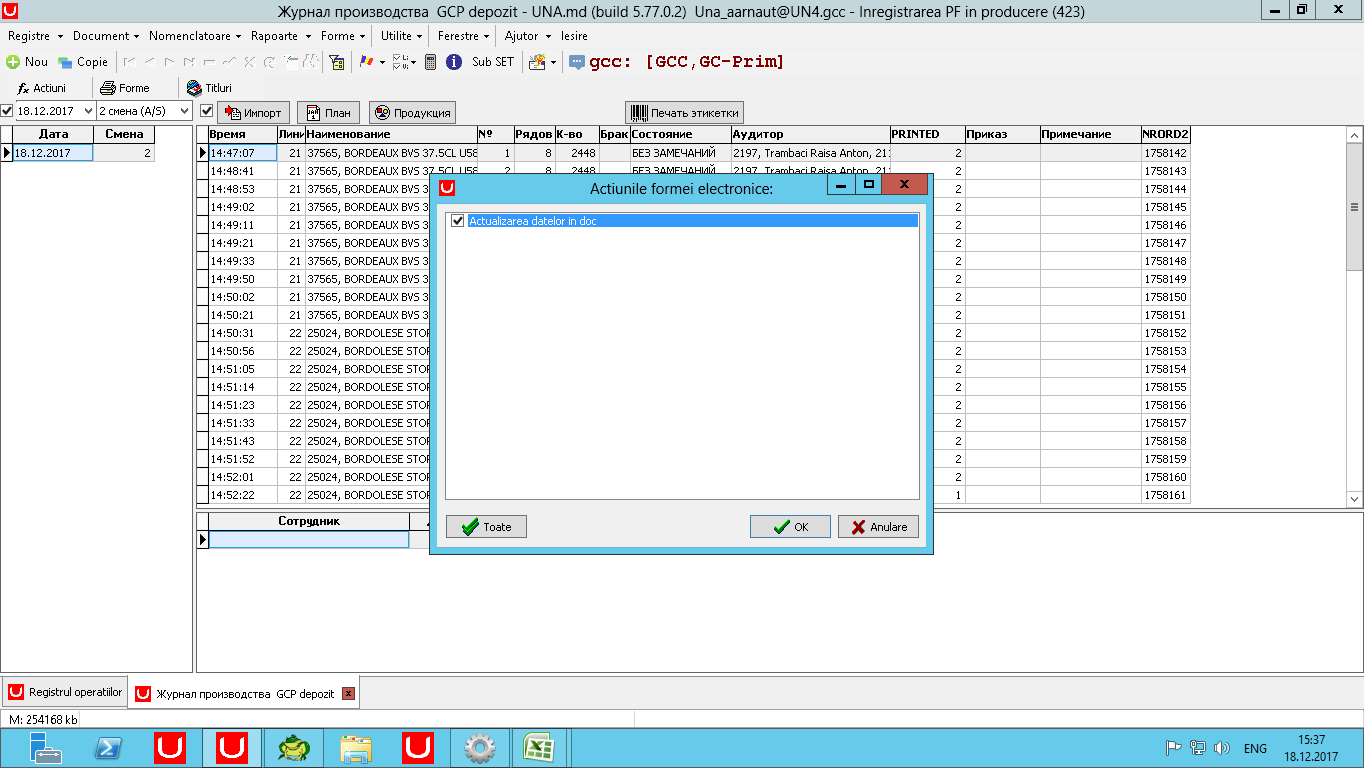
Task: Switch to the Registrul operatiilor tab
Action: point(65,692)
